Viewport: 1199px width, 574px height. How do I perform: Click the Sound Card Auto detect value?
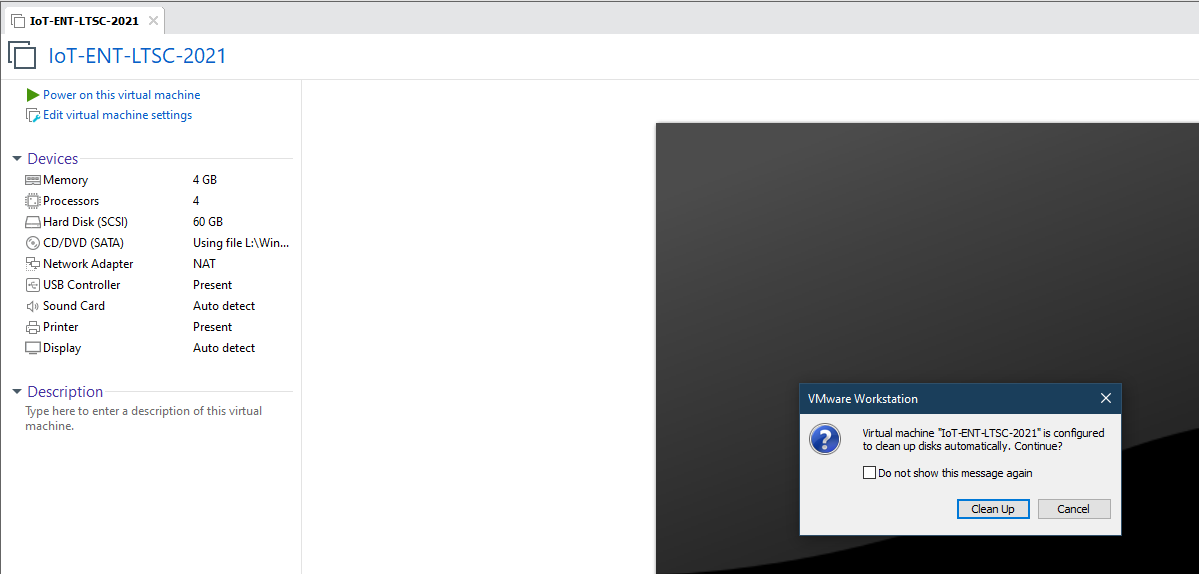tap(224, 306)
